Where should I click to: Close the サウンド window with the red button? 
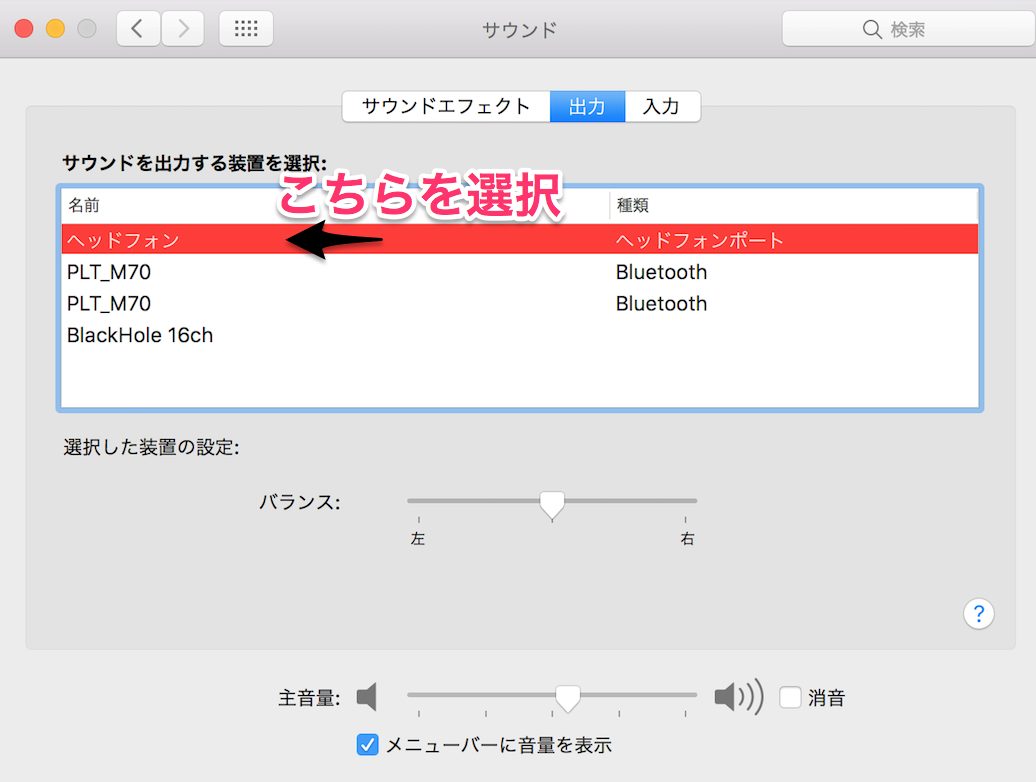coord(24,28)
